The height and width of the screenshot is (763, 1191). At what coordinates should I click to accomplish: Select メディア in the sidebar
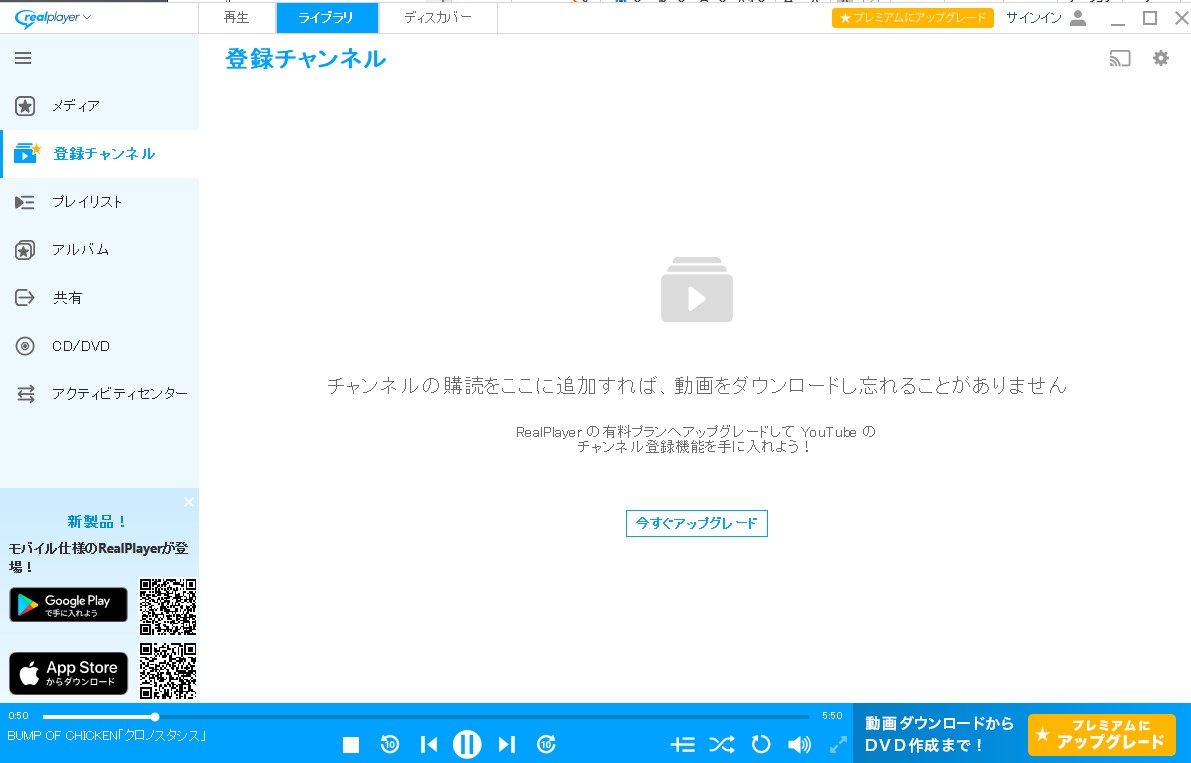(100, 106)
